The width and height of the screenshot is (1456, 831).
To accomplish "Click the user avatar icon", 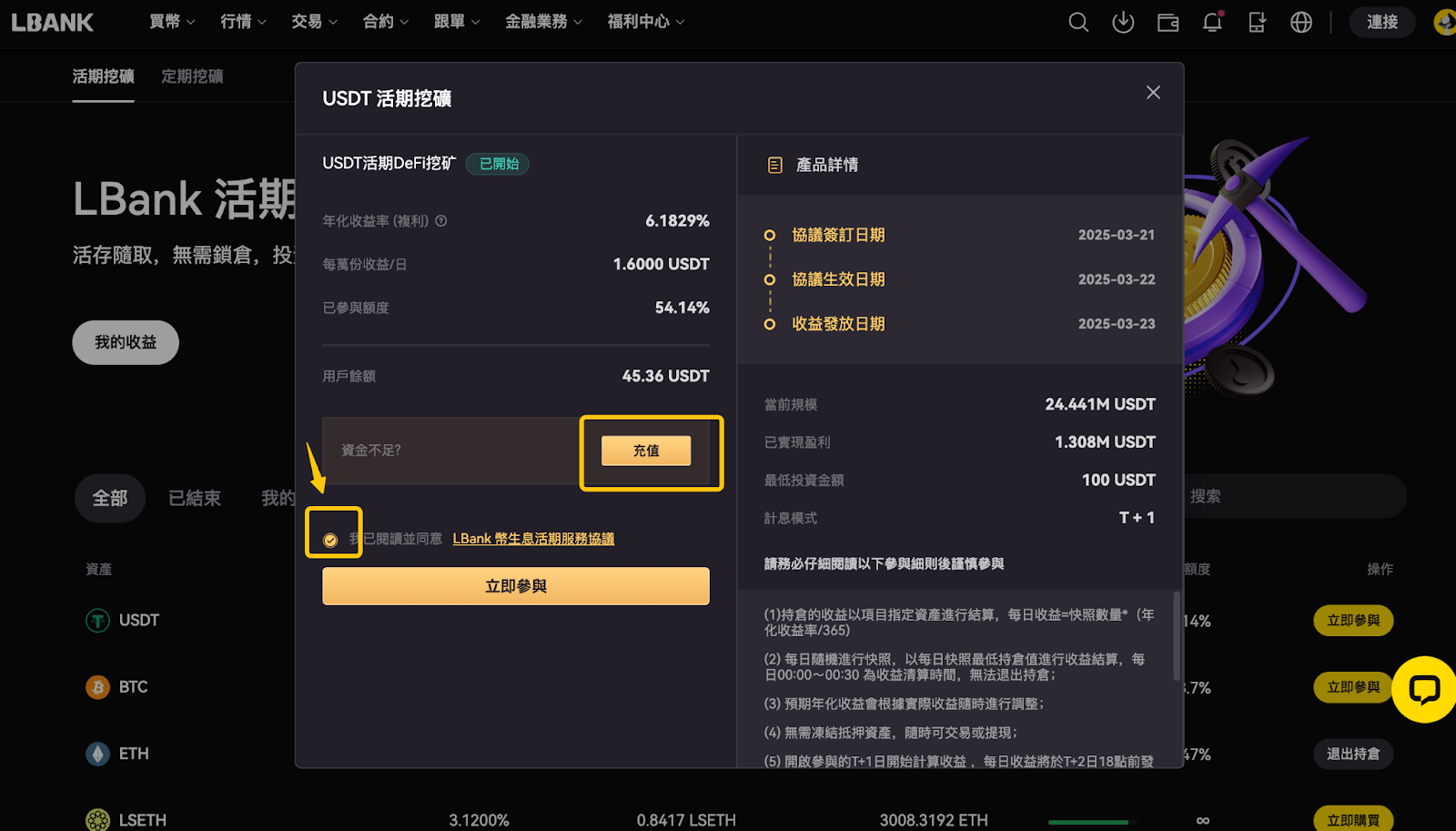I will (1445, 22).
